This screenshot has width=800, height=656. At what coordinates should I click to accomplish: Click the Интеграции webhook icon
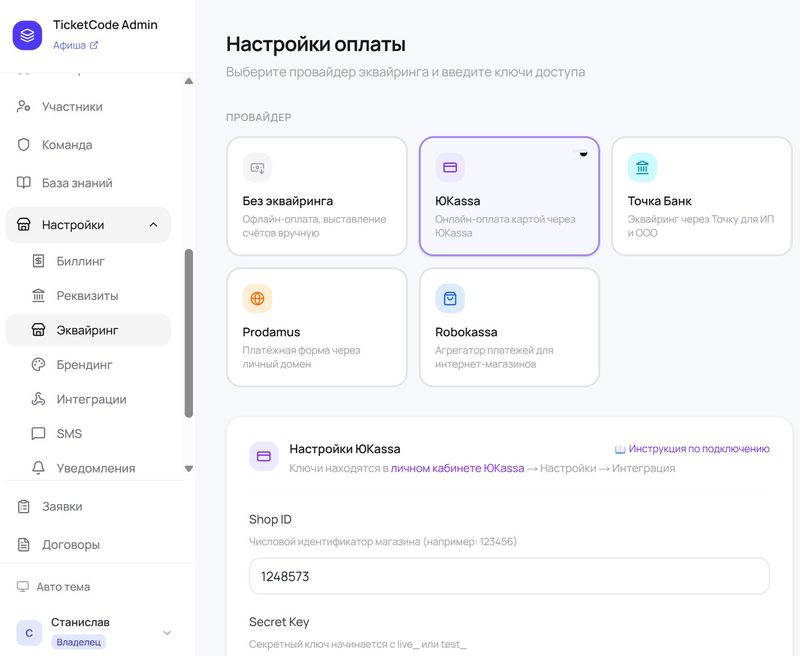click(38, 399)
